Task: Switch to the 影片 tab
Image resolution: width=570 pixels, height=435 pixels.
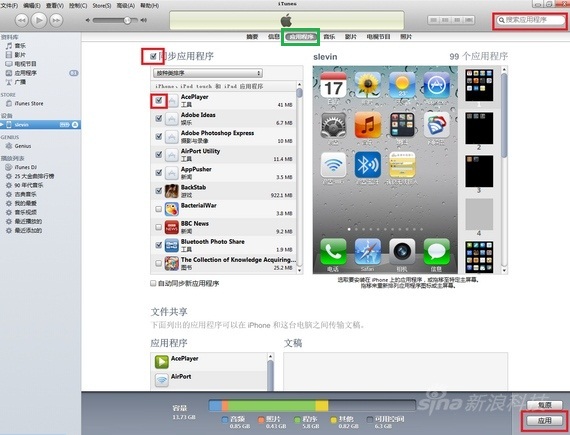Action: (350, 37)
